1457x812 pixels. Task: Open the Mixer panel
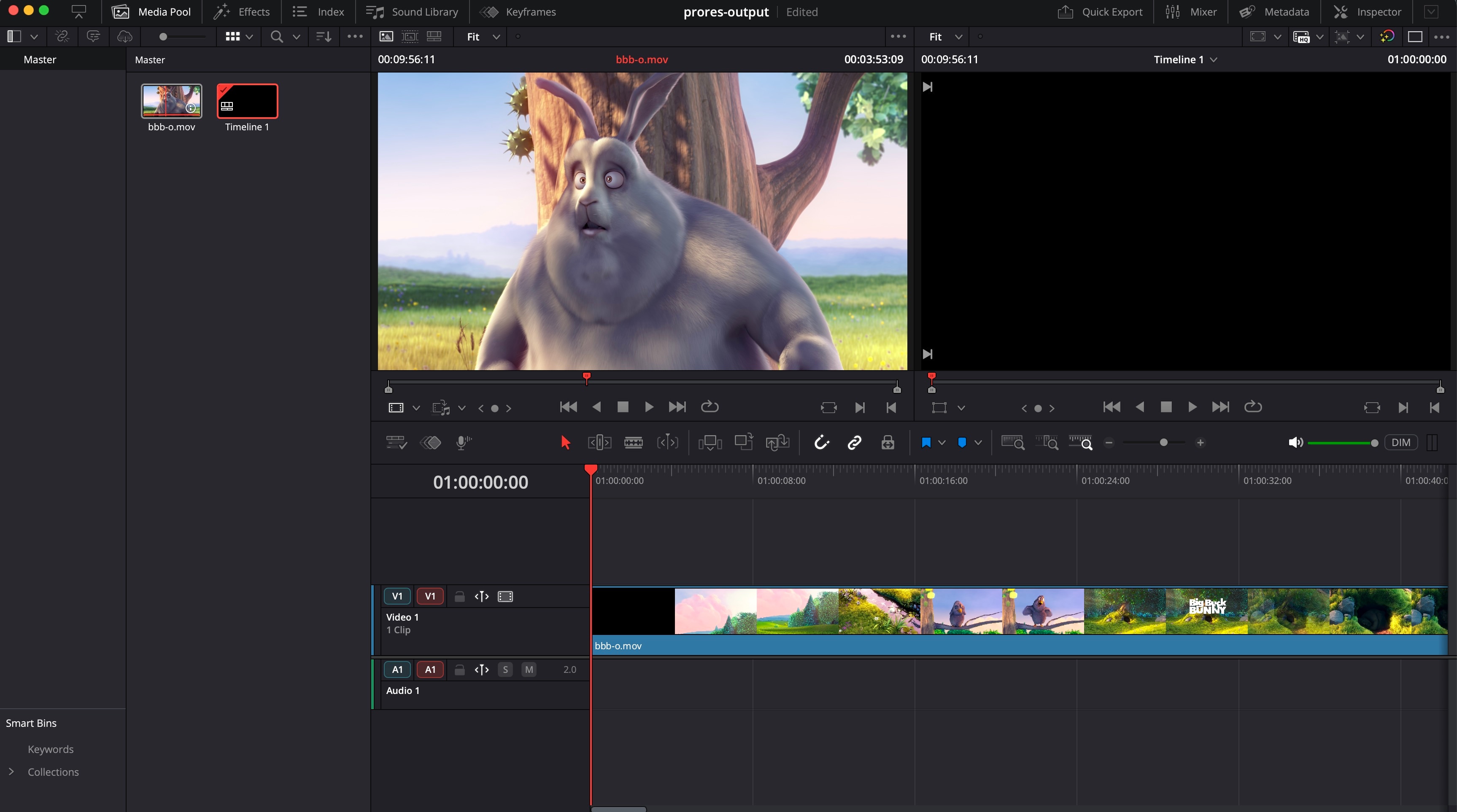point(1191,12)
